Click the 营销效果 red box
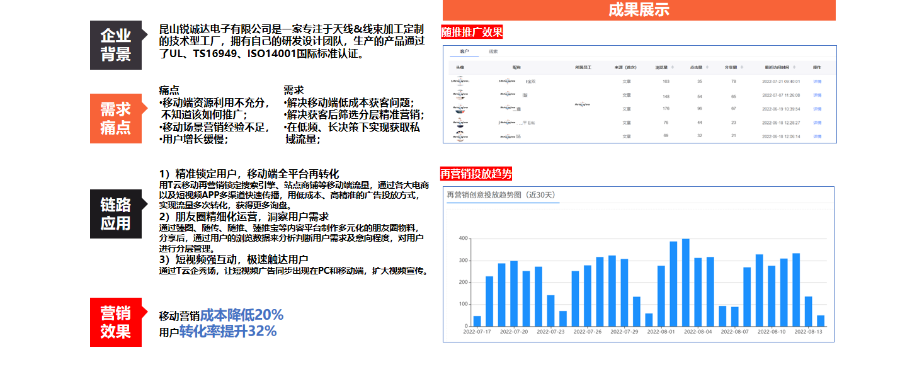The width and height of the screenshot is (900, 375). point(116,322)
